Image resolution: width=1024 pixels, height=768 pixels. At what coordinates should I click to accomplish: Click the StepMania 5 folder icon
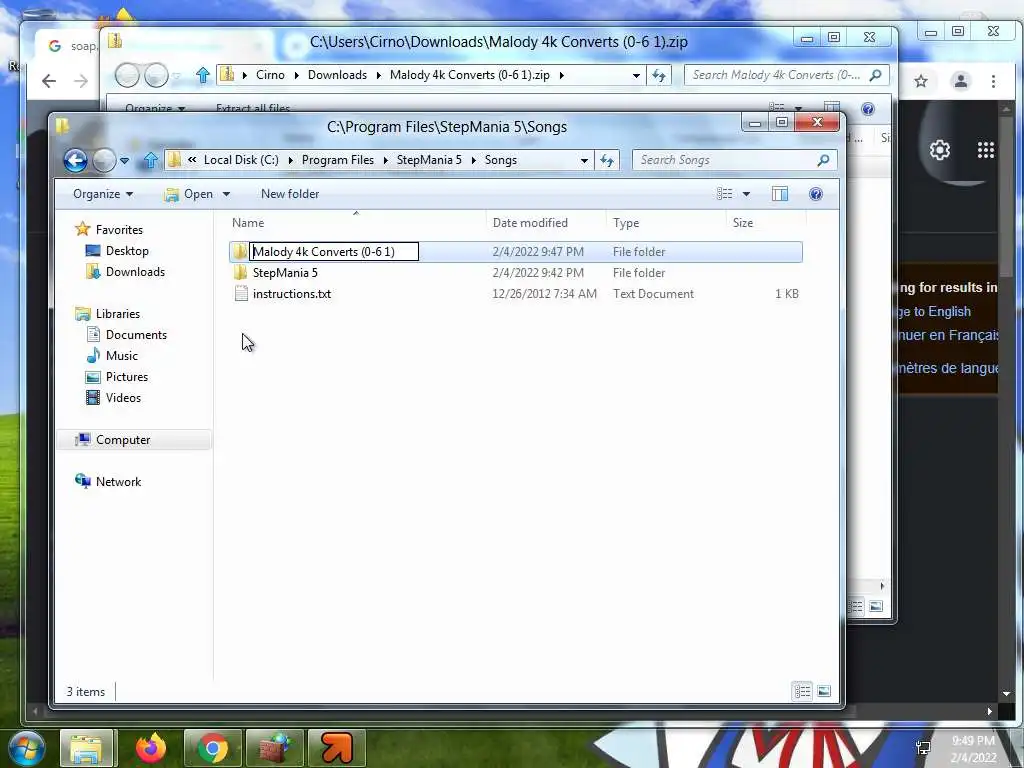[x=240, y=272]
